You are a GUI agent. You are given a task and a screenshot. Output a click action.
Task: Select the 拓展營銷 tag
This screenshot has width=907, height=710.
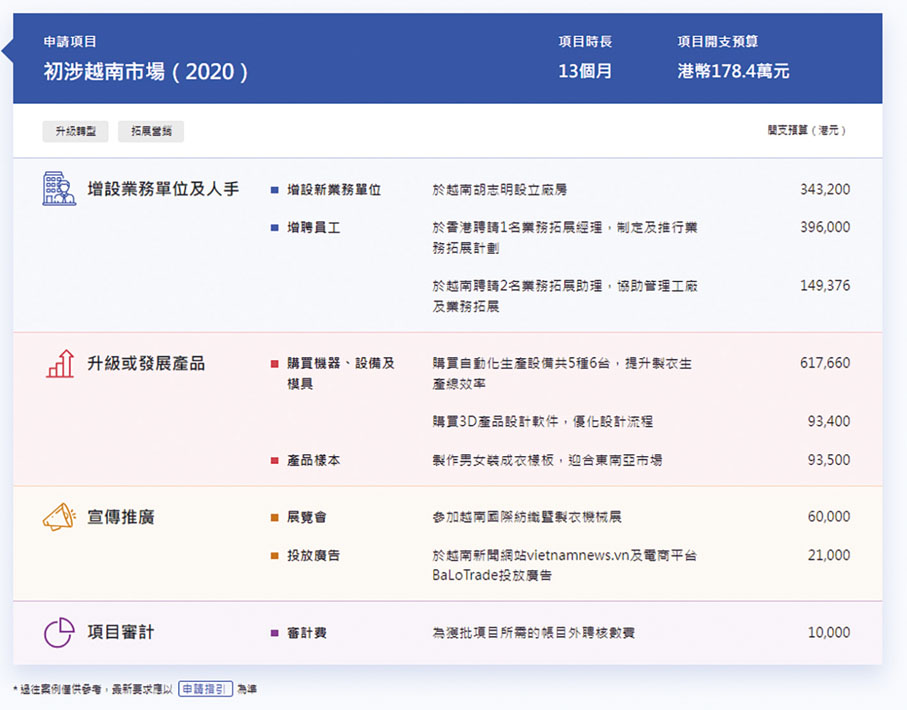click(x=151, y=132)
